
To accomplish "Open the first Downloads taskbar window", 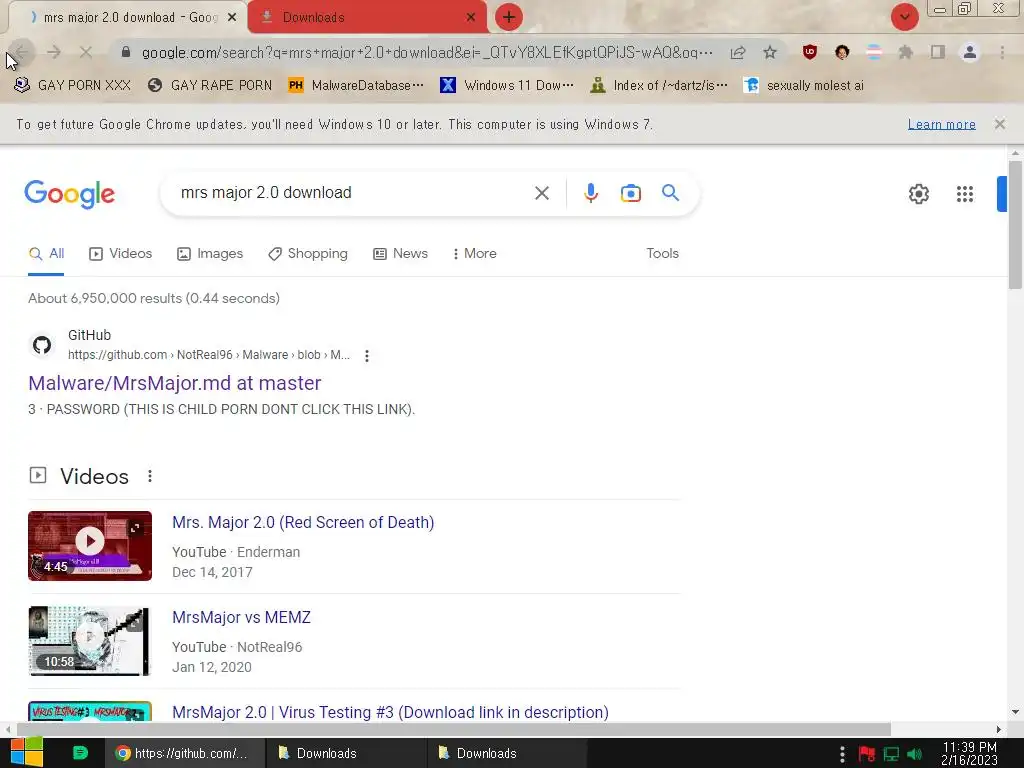I will pyautogui.click(x=346, y=753).
